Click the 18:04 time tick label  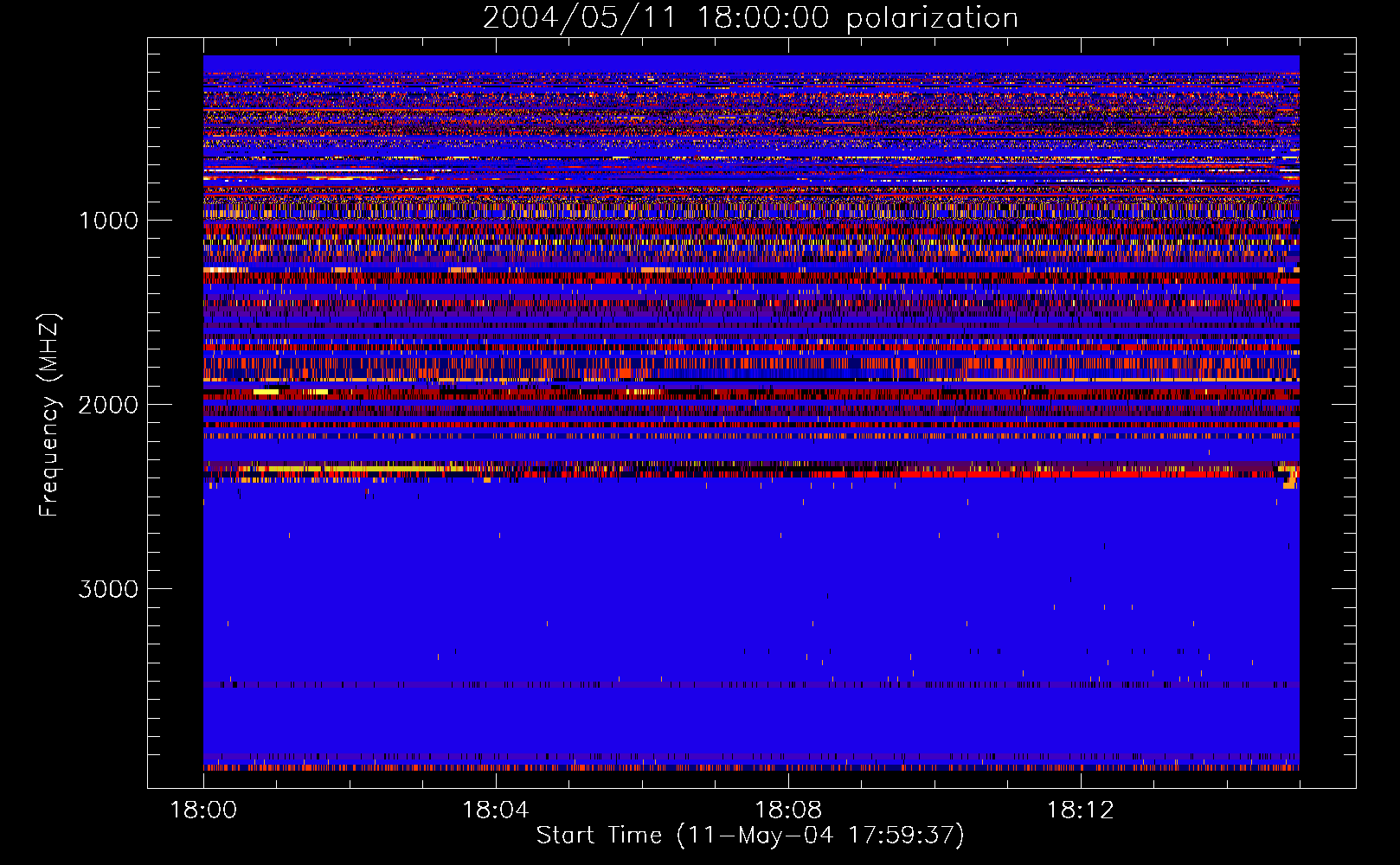pyautogui.click(x=495, y=811)
